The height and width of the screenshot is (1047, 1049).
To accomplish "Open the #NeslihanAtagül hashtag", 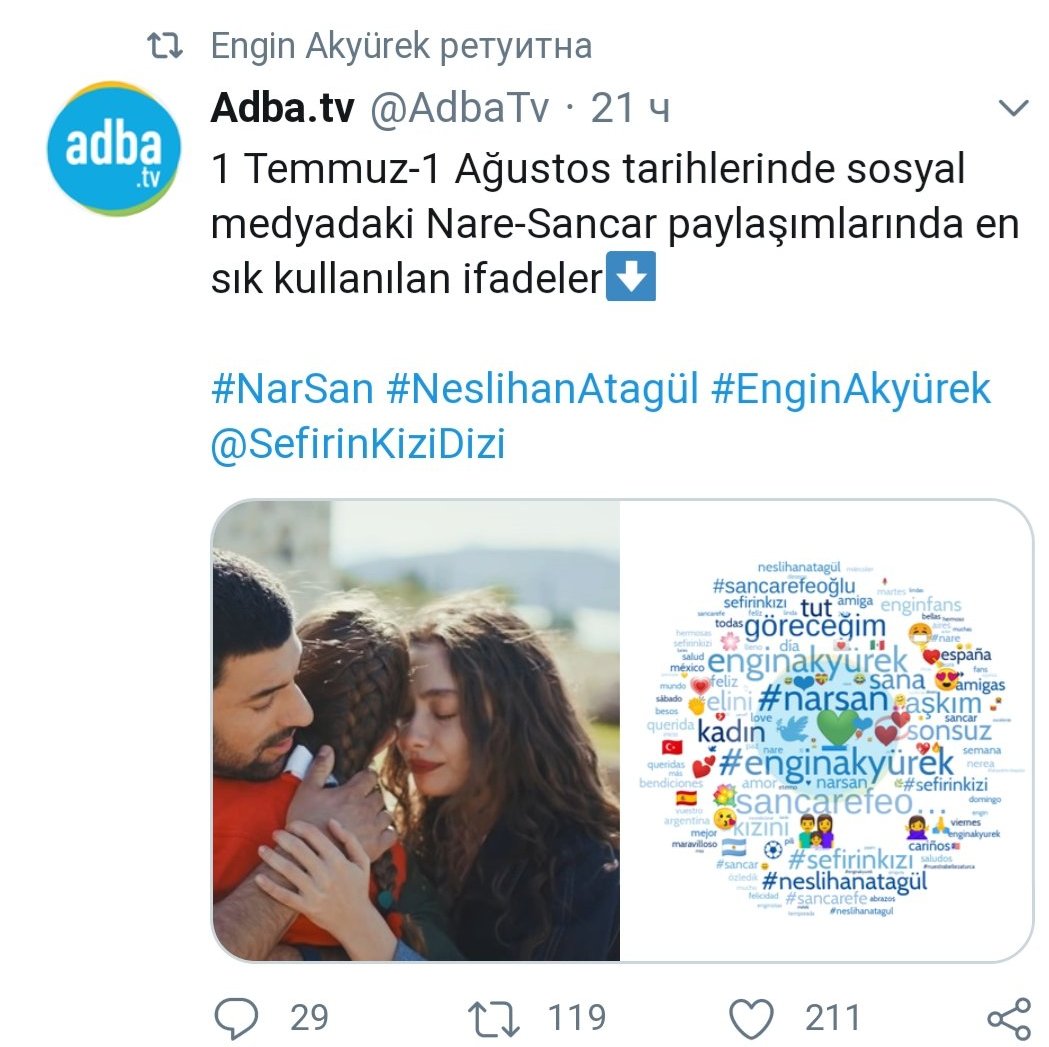I will click(x=543, y=389).
